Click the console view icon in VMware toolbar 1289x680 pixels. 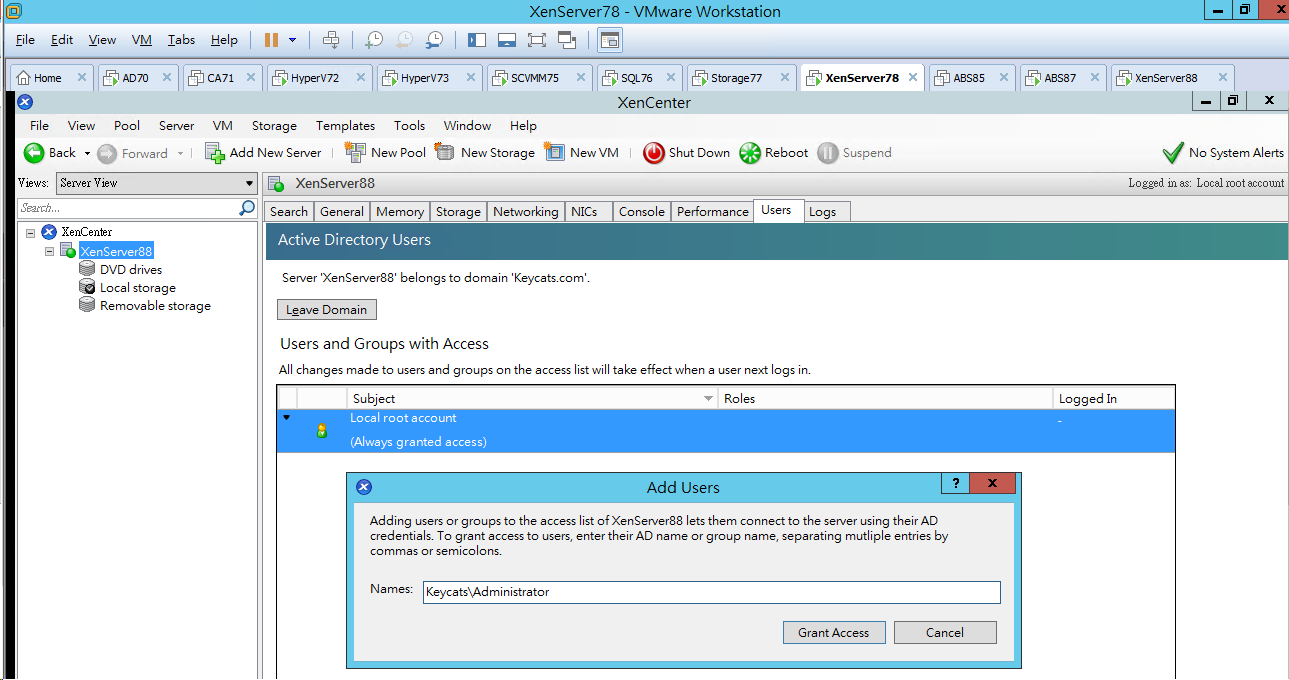point(610,40)
